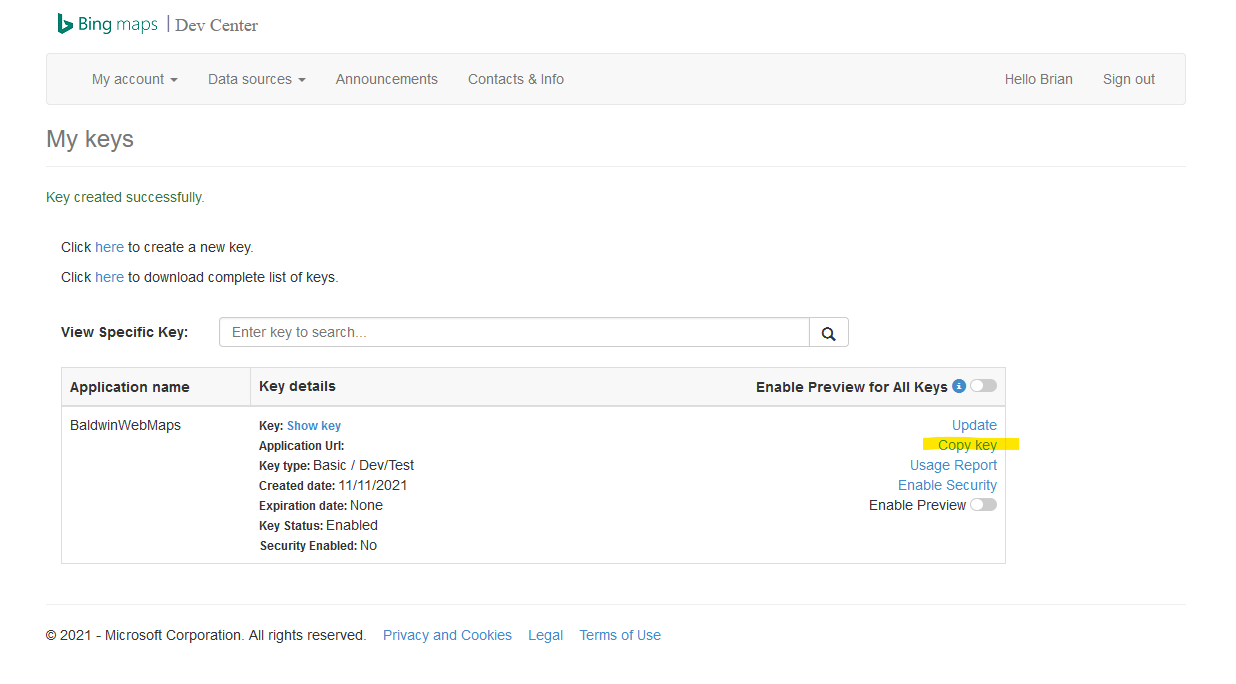
Task: Click Enable Security for the key
Action: pos(946,484)
